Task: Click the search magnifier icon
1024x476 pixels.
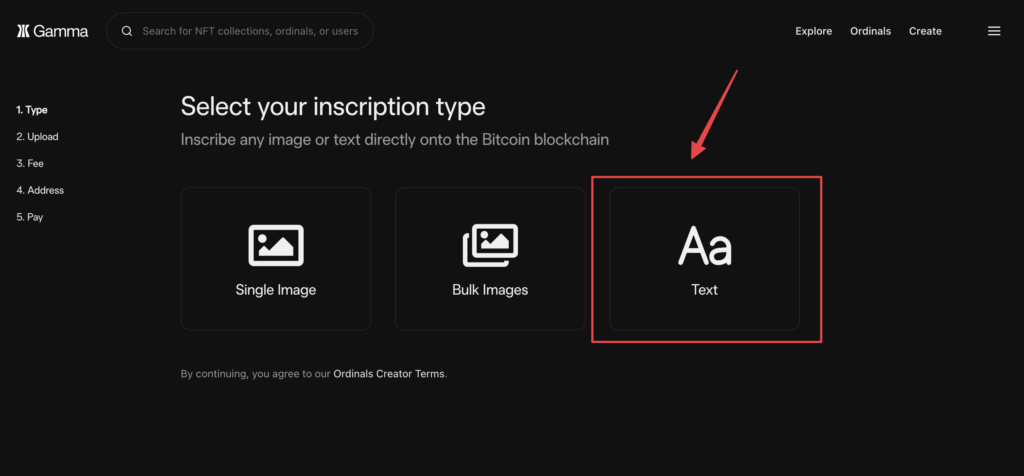Action: 127,31
